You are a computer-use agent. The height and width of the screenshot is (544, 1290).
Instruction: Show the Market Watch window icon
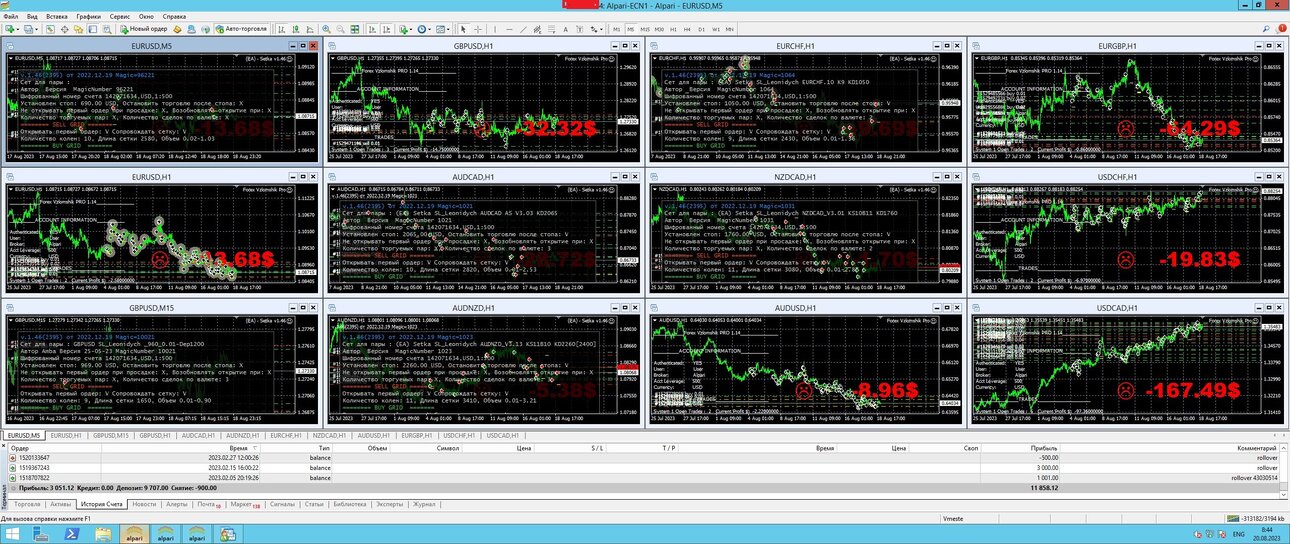pyautogui.click(x=49, y=29)
